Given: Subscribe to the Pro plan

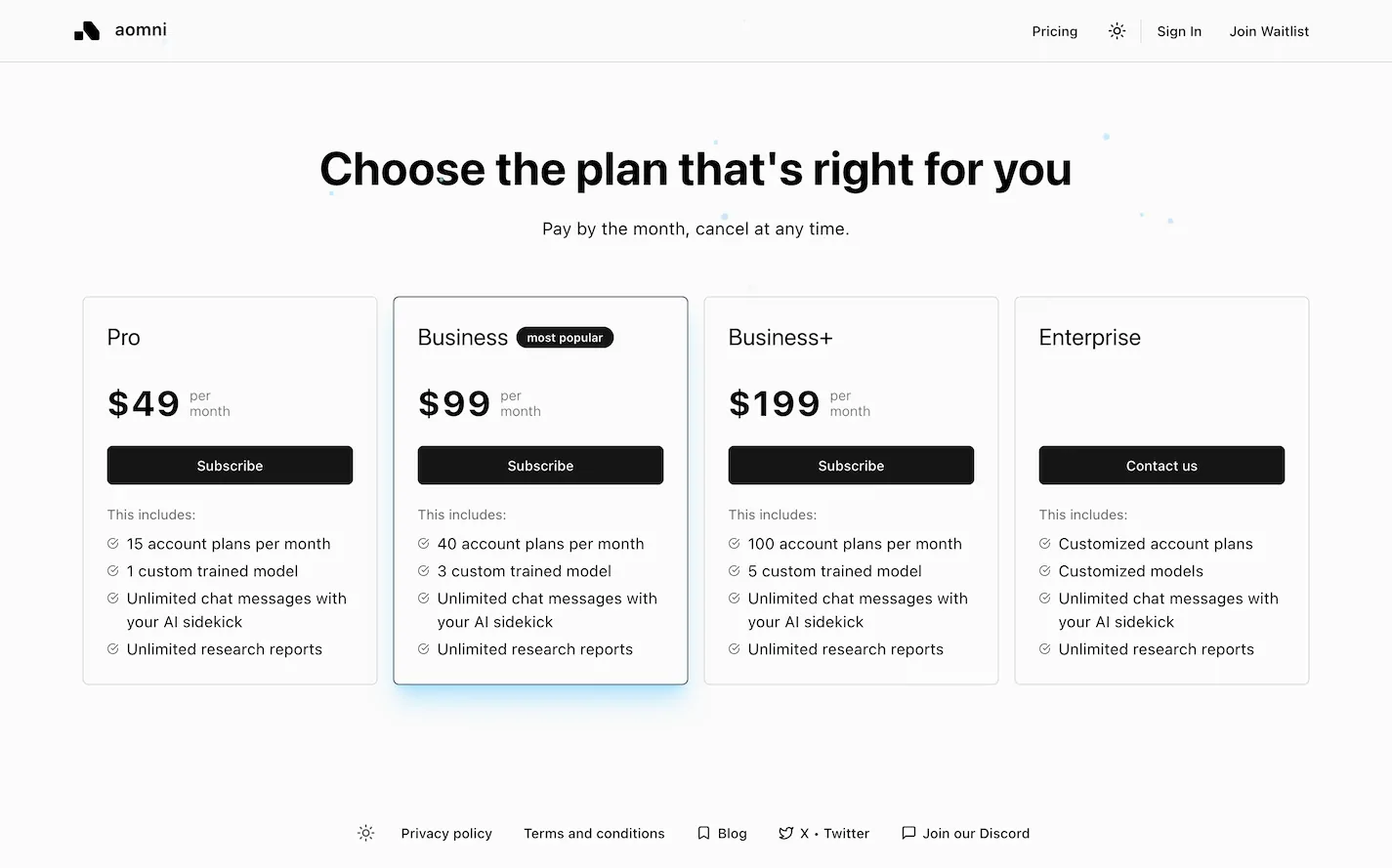Looking at the screenshot, I should (230, 466).
